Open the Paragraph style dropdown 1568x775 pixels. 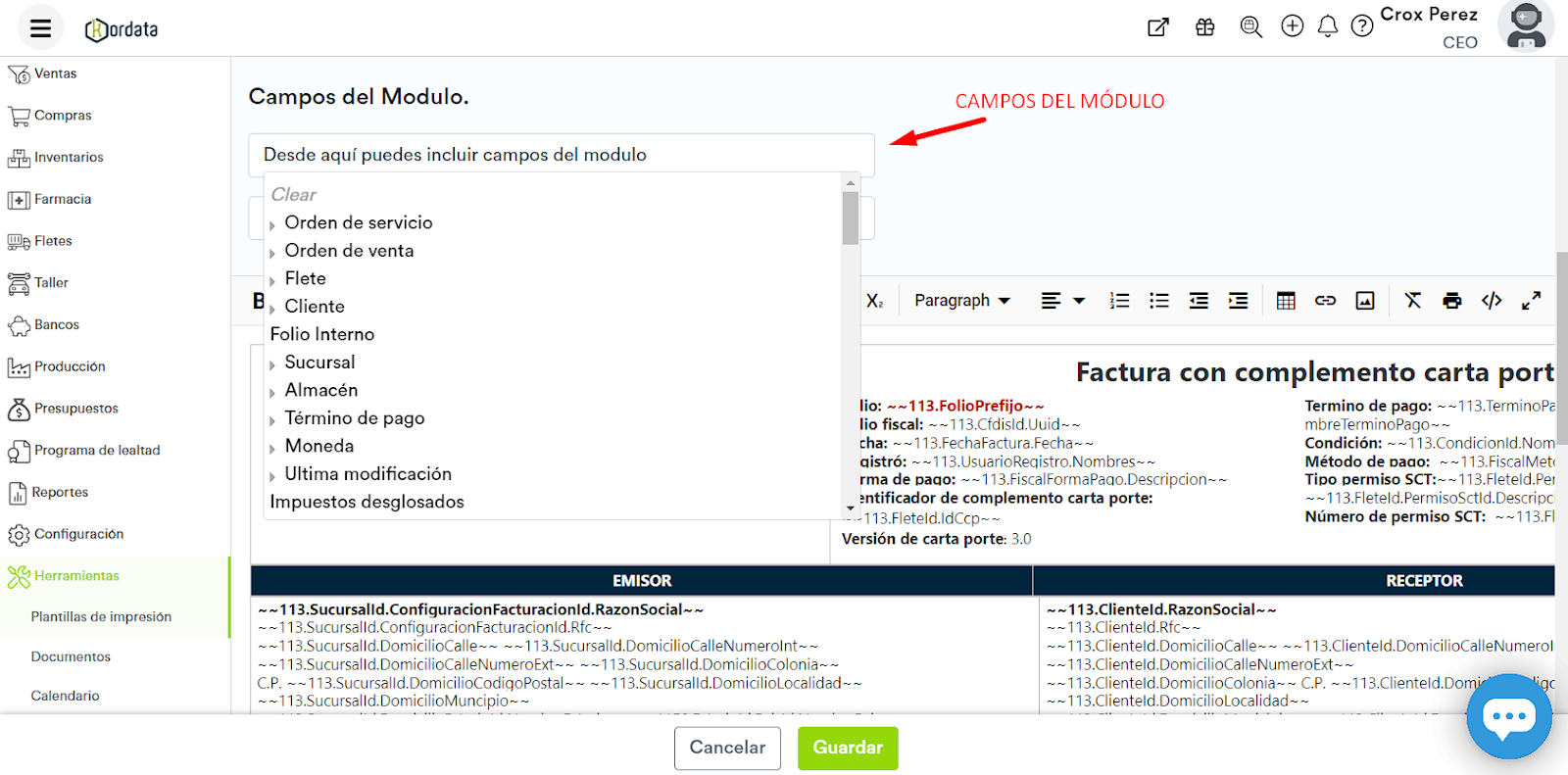pyautogui.click(x=961, y=301)
